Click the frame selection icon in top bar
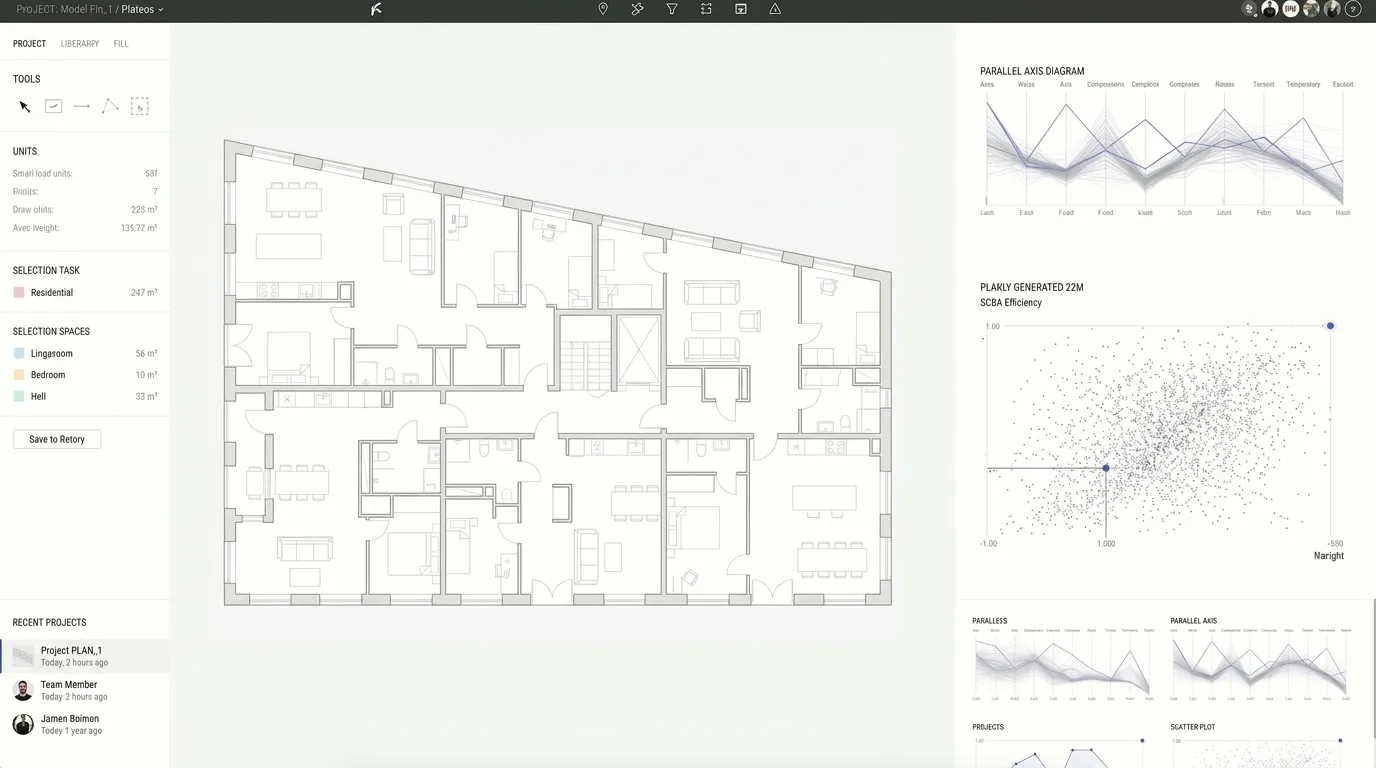Image resolution: width=1376 pixels, height=768 pixels. pos(706,9)
